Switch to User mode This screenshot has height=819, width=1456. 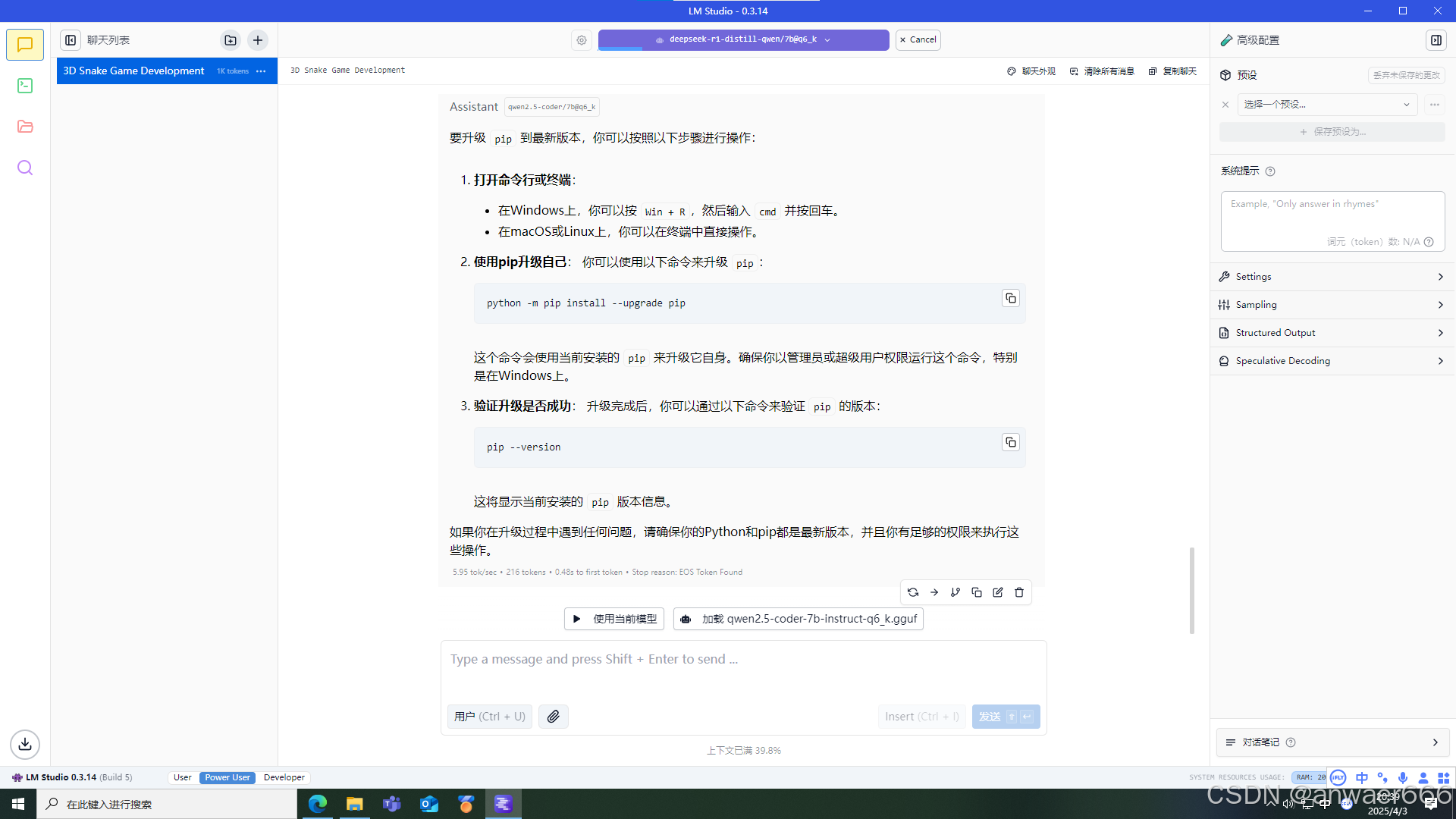[182, 777]
